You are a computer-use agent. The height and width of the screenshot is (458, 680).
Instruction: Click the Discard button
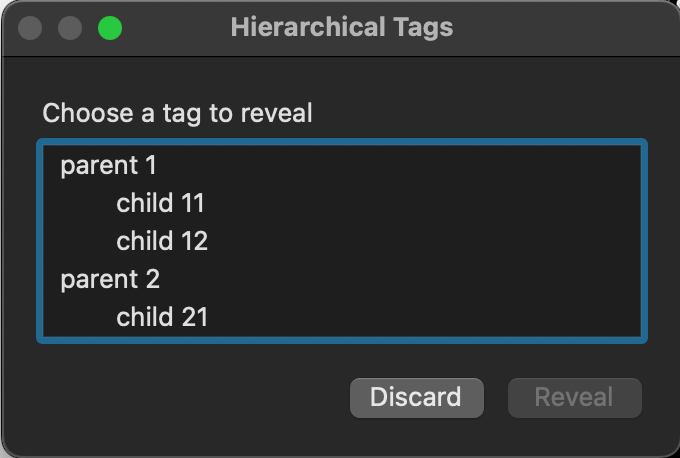(416, 397)
